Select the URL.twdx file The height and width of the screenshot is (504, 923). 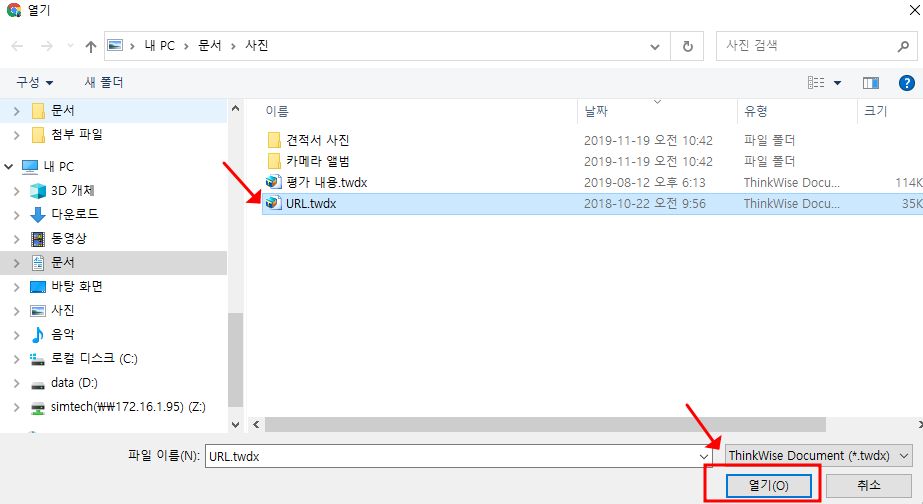311,204
